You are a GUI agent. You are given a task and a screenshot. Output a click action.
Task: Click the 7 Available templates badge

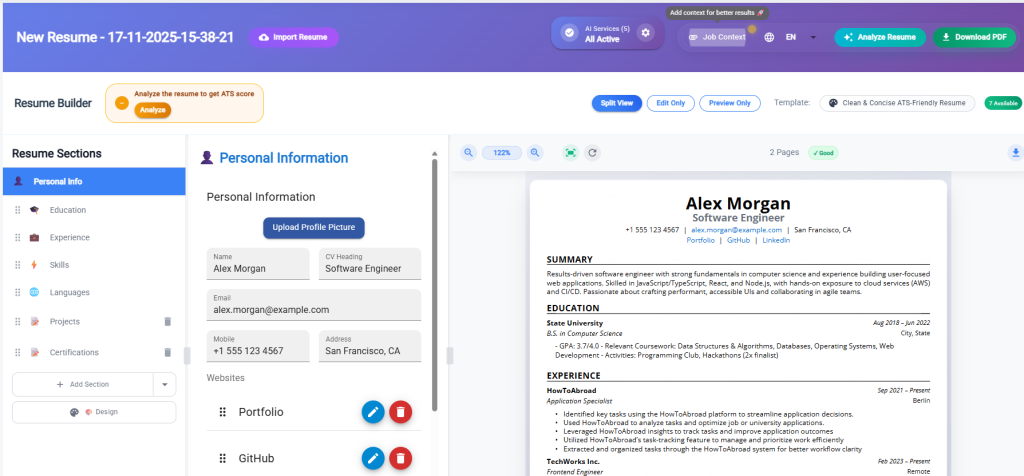[x=1002, y=103]
